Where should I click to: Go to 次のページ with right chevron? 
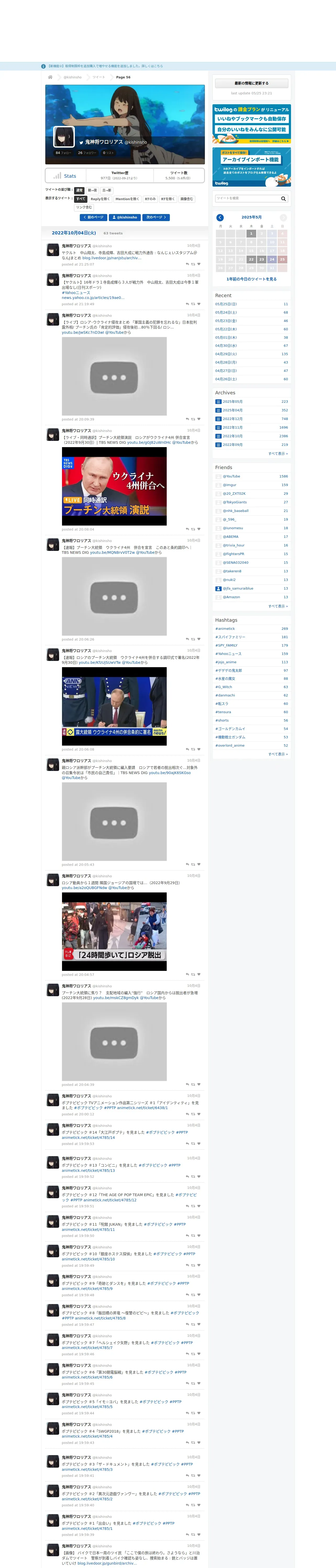pyautogui.click(x=156, y=217)
